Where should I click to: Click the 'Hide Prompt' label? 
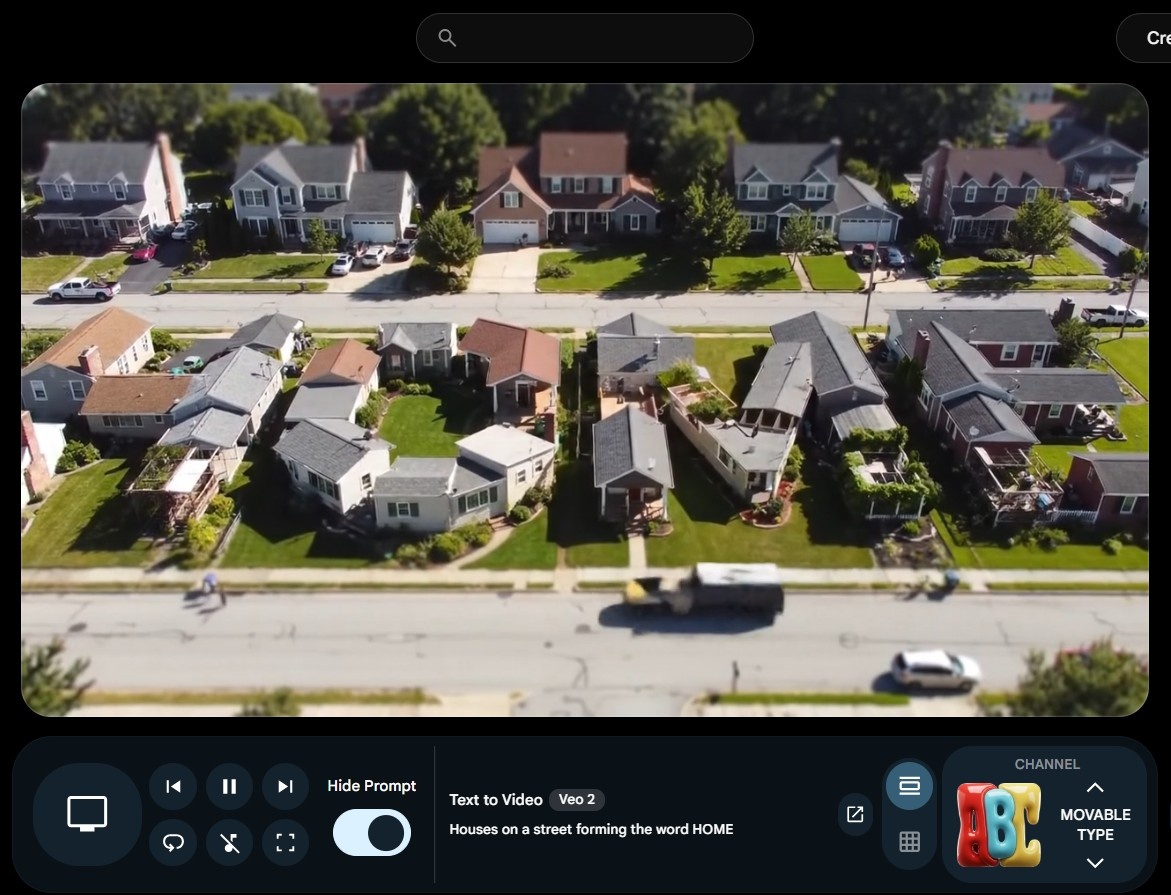pos(371,786)
